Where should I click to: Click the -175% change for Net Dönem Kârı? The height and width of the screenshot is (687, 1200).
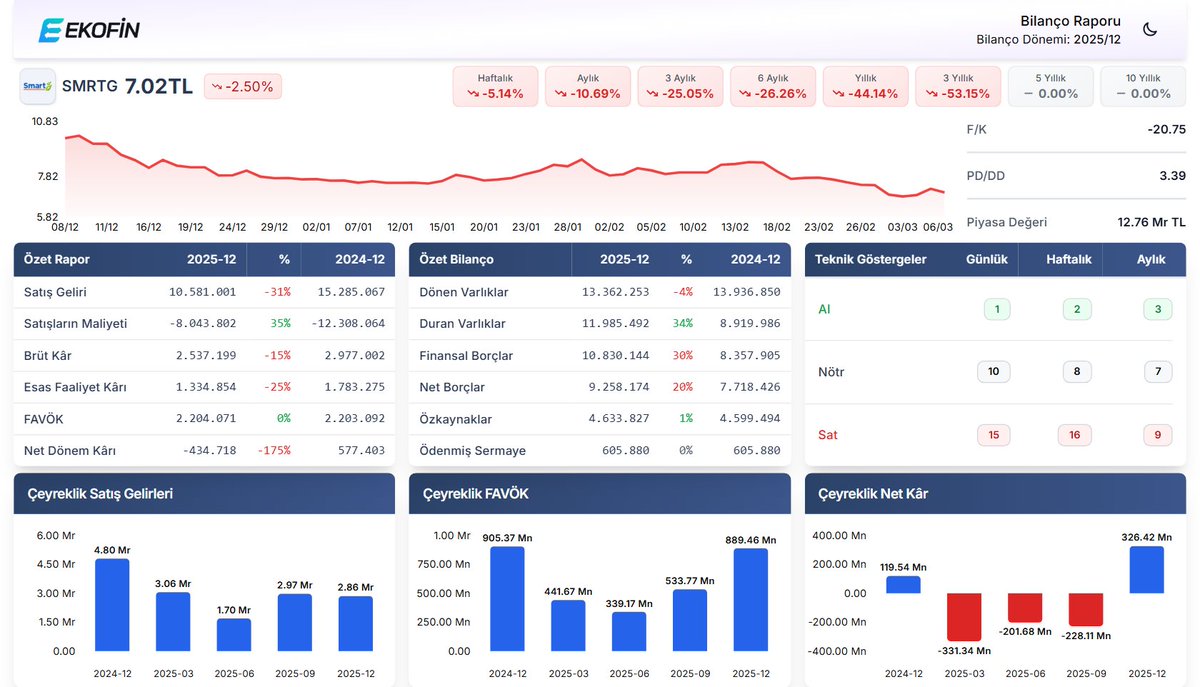click(x=273, y=451)
